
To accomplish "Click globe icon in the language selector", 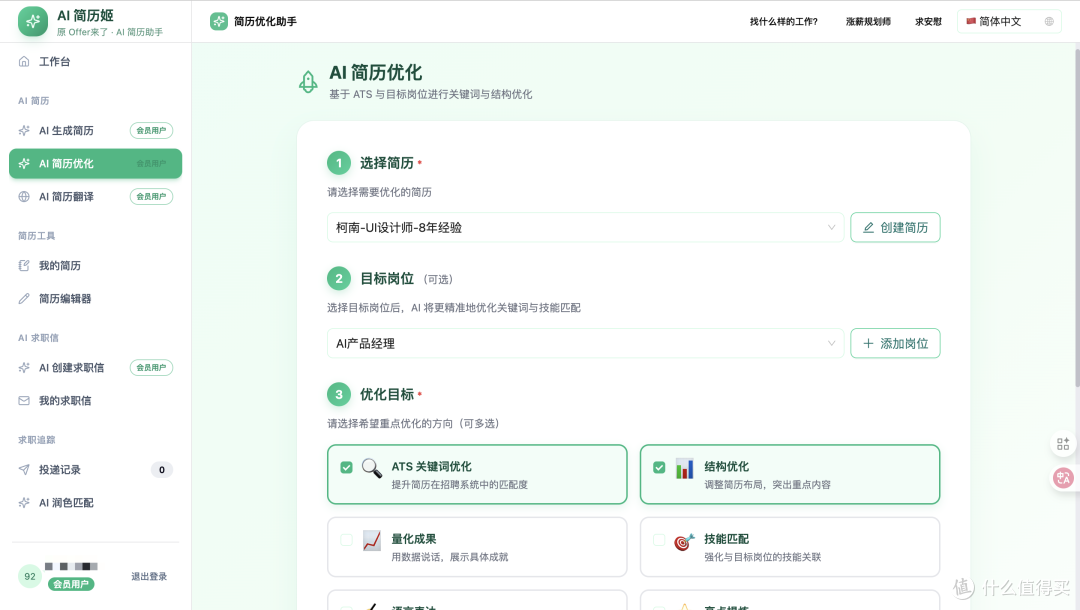I will coord(1049,21).
